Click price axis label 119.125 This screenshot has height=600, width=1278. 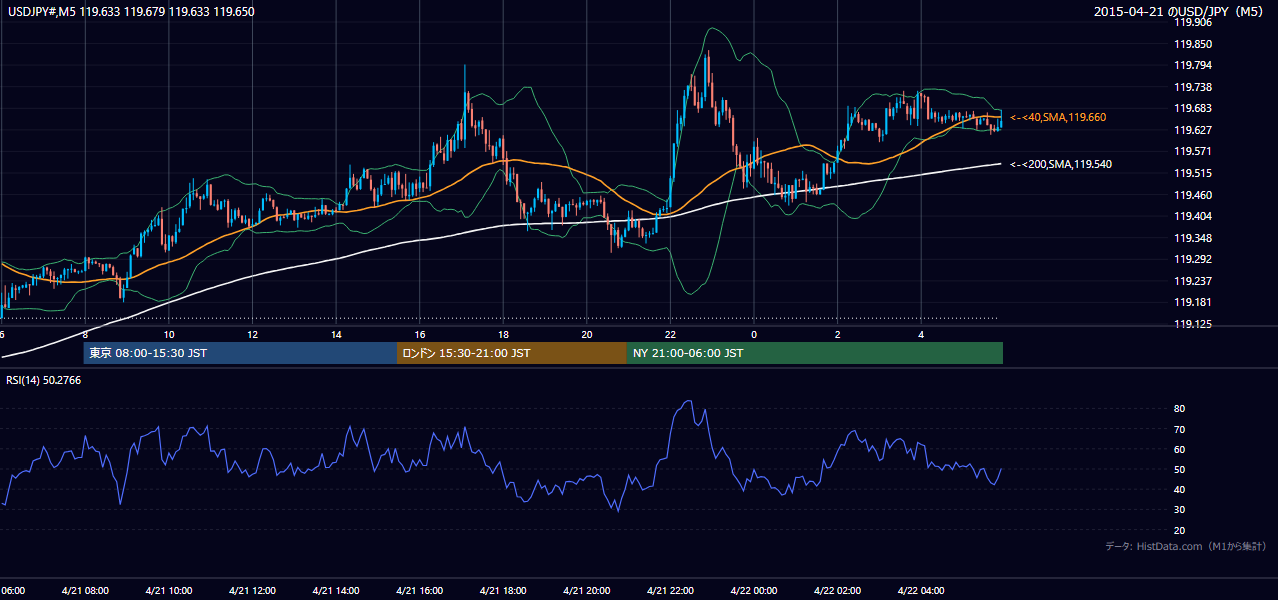pyautogui.click(x=1193, y=324)
